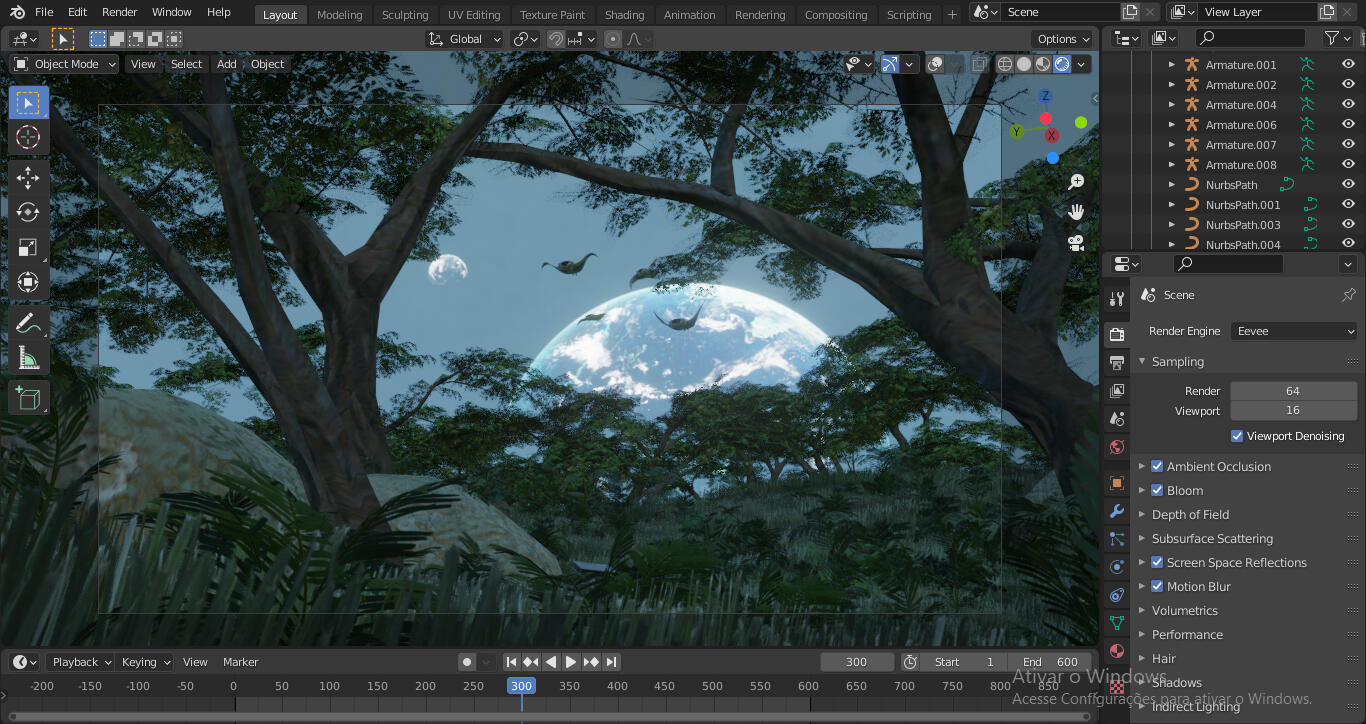Select the Rotate tool in the toolbar

28,212
